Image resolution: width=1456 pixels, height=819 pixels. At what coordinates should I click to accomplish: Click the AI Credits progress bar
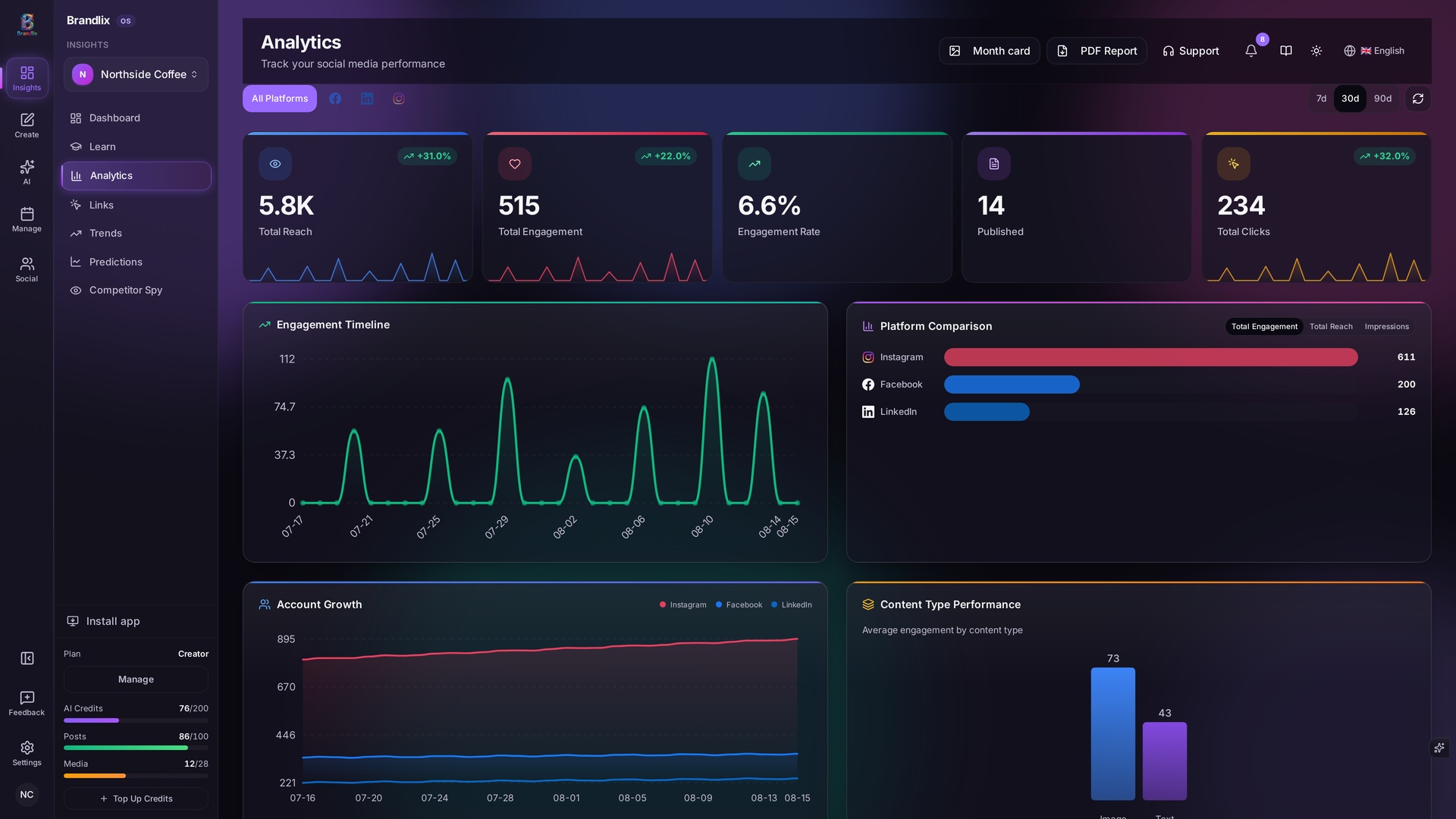(x=136, y=720)
